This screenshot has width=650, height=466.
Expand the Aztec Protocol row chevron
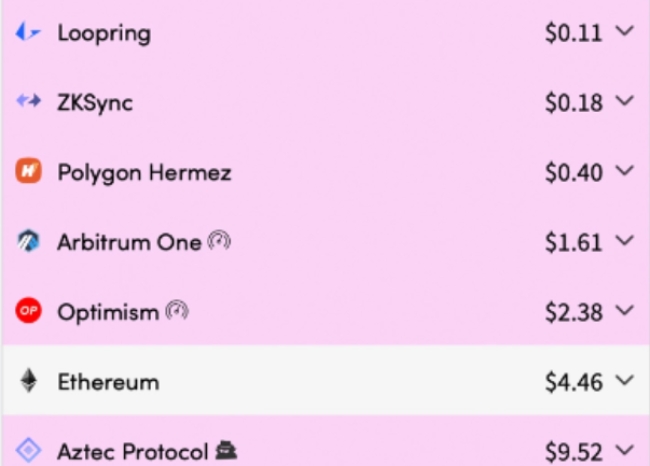pos(625,450)
